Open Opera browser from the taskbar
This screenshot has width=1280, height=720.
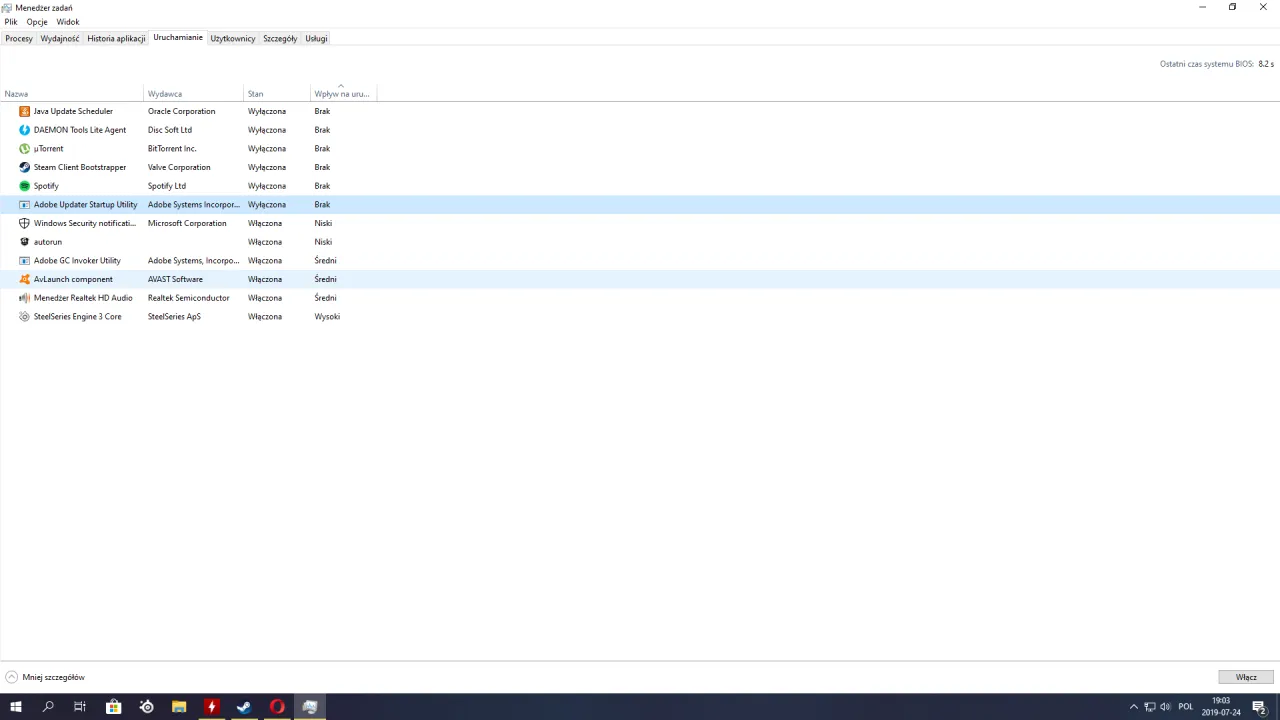pyautogui.click(x=277, y=707)
